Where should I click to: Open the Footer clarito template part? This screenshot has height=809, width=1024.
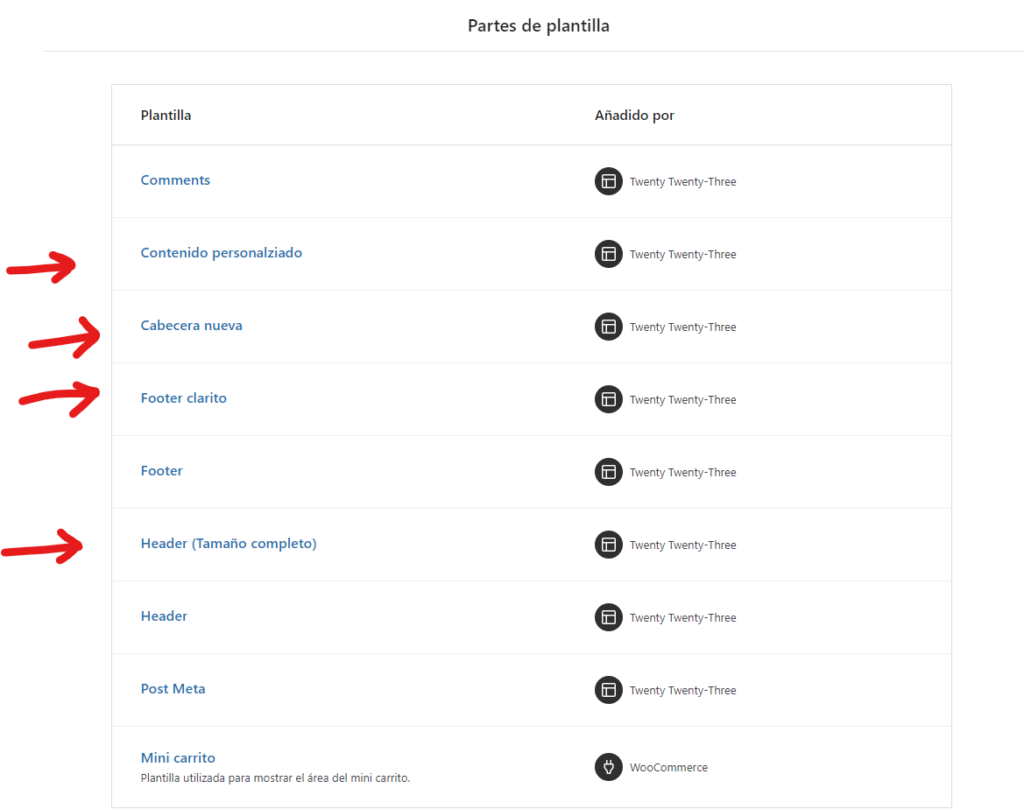[184, 398]
